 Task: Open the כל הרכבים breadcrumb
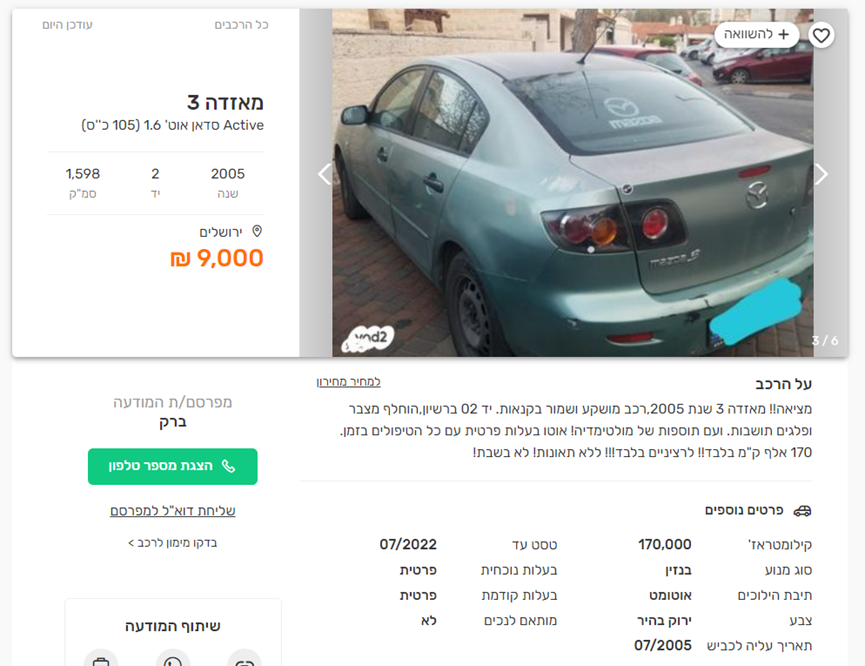pos(241,25)
